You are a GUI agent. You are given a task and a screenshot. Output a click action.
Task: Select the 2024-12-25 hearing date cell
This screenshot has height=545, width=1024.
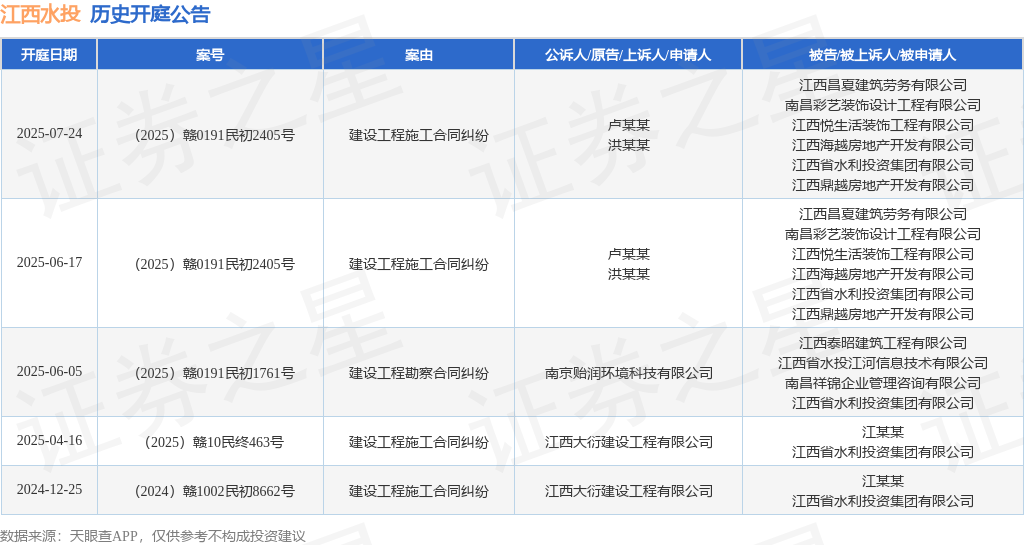pyautogui.click(x=49, y=490)
